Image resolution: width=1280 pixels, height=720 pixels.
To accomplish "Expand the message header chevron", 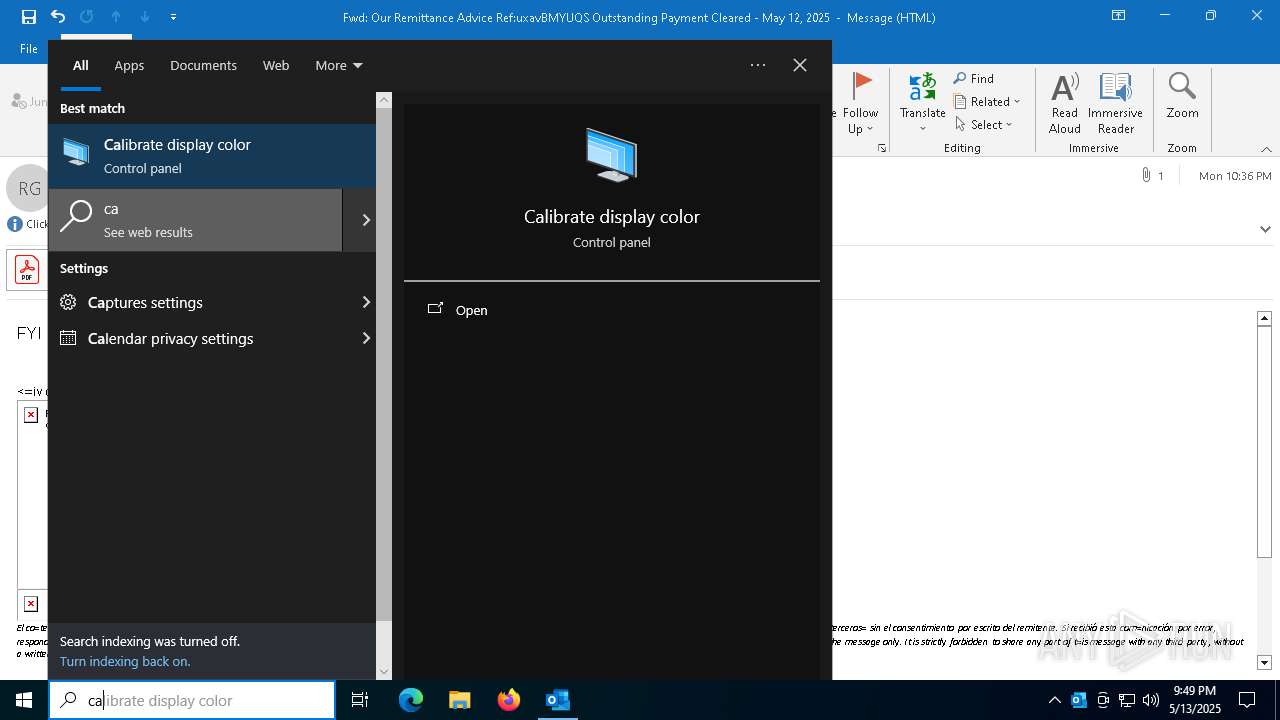I will (x=1265, y=229).
